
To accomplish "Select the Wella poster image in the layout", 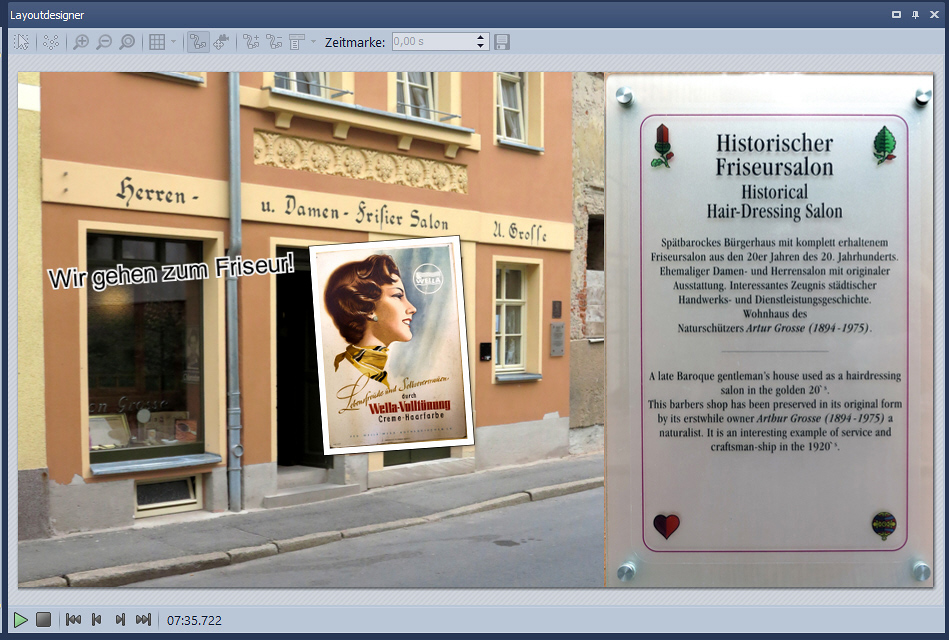I will click(x=390, y=344).
